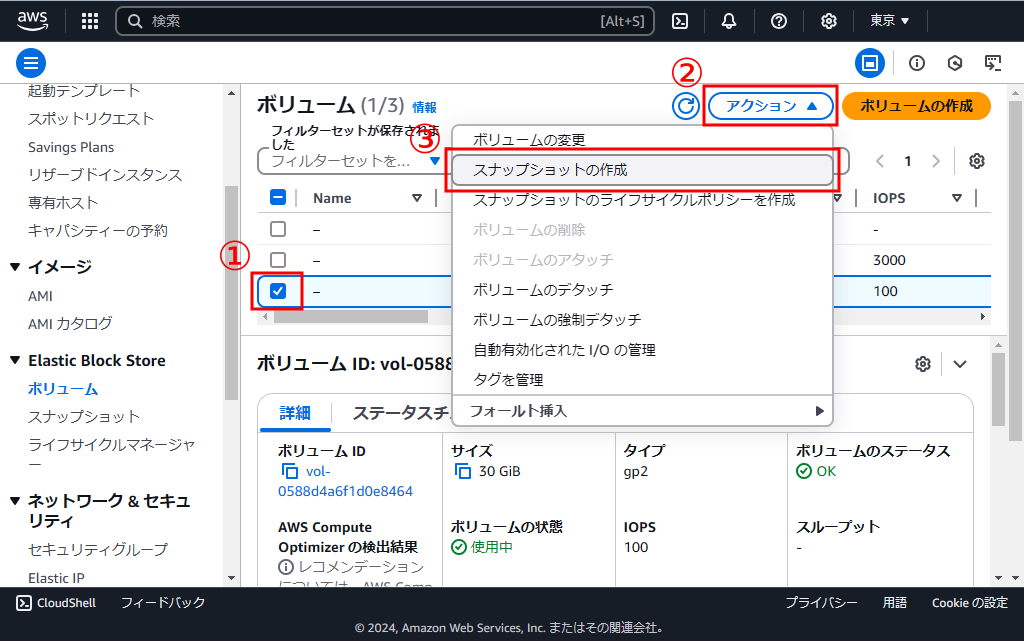Open the Snapshots sidebar link

point(84,416)
